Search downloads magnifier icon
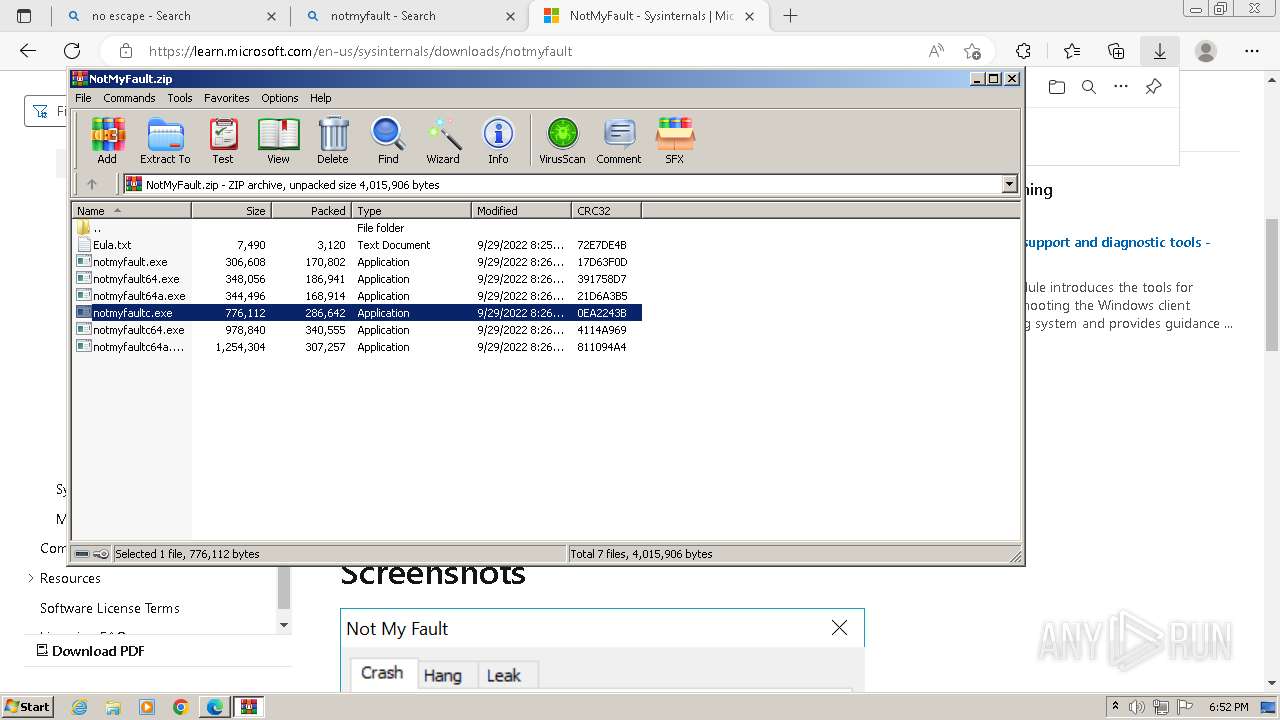Viewport: 1280px width, 720px height. point(1089,87)
